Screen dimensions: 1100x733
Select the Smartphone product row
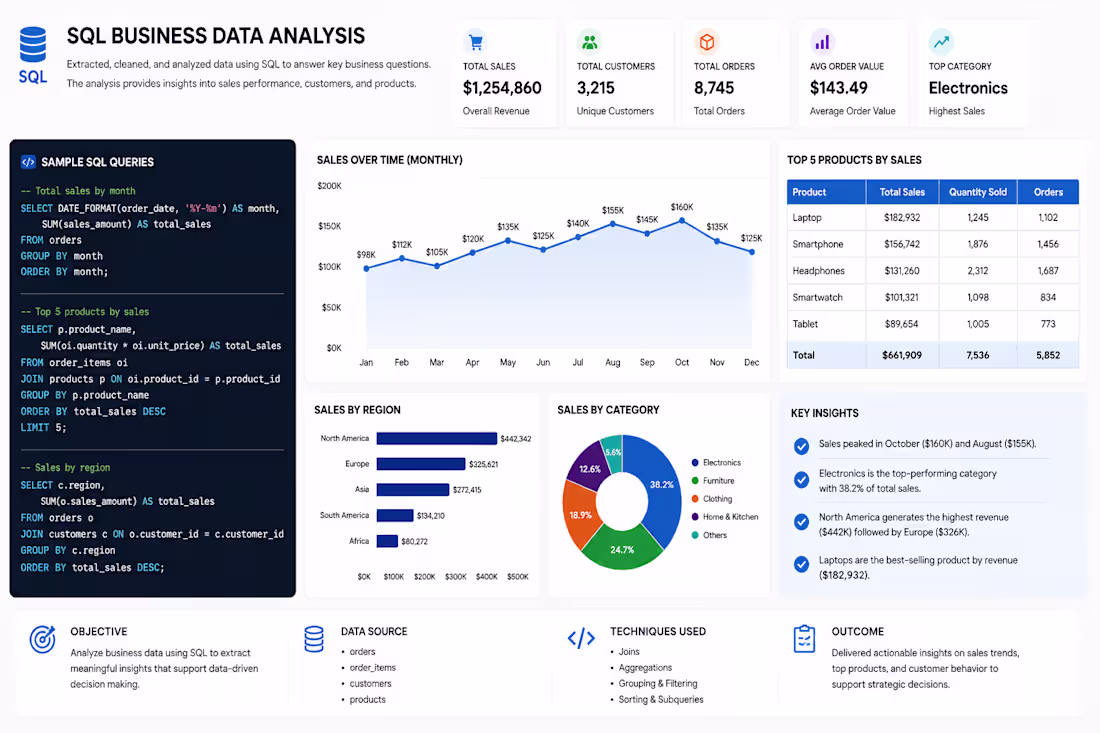933,244
